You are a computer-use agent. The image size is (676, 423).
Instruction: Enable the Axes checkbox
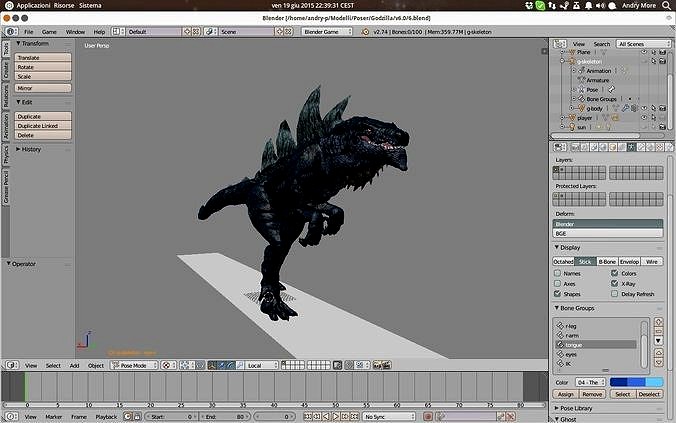557,284
